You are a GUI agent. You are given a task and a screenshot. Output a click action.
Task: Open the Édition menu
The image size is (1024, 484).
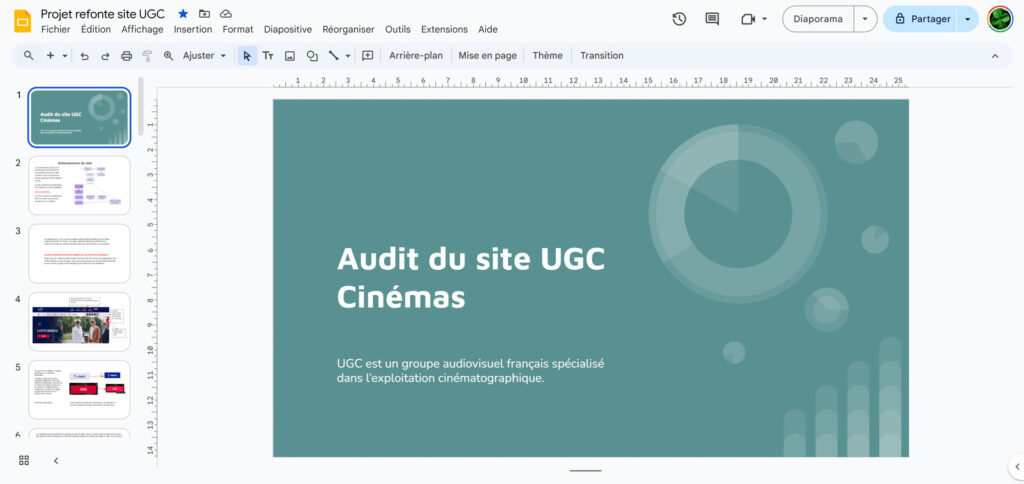click(96, 29)
